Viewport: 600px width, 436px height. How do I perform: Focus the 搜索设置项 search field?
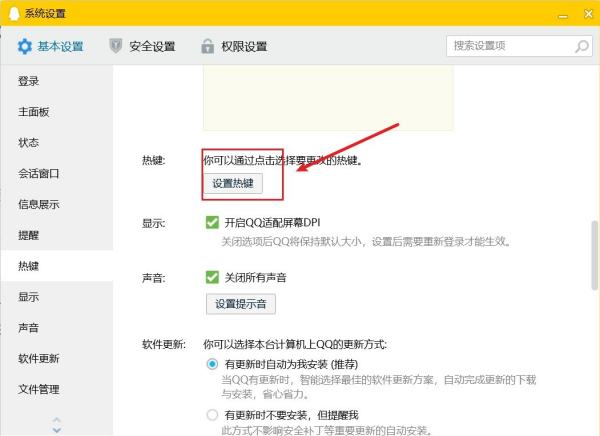click(519, 46)
